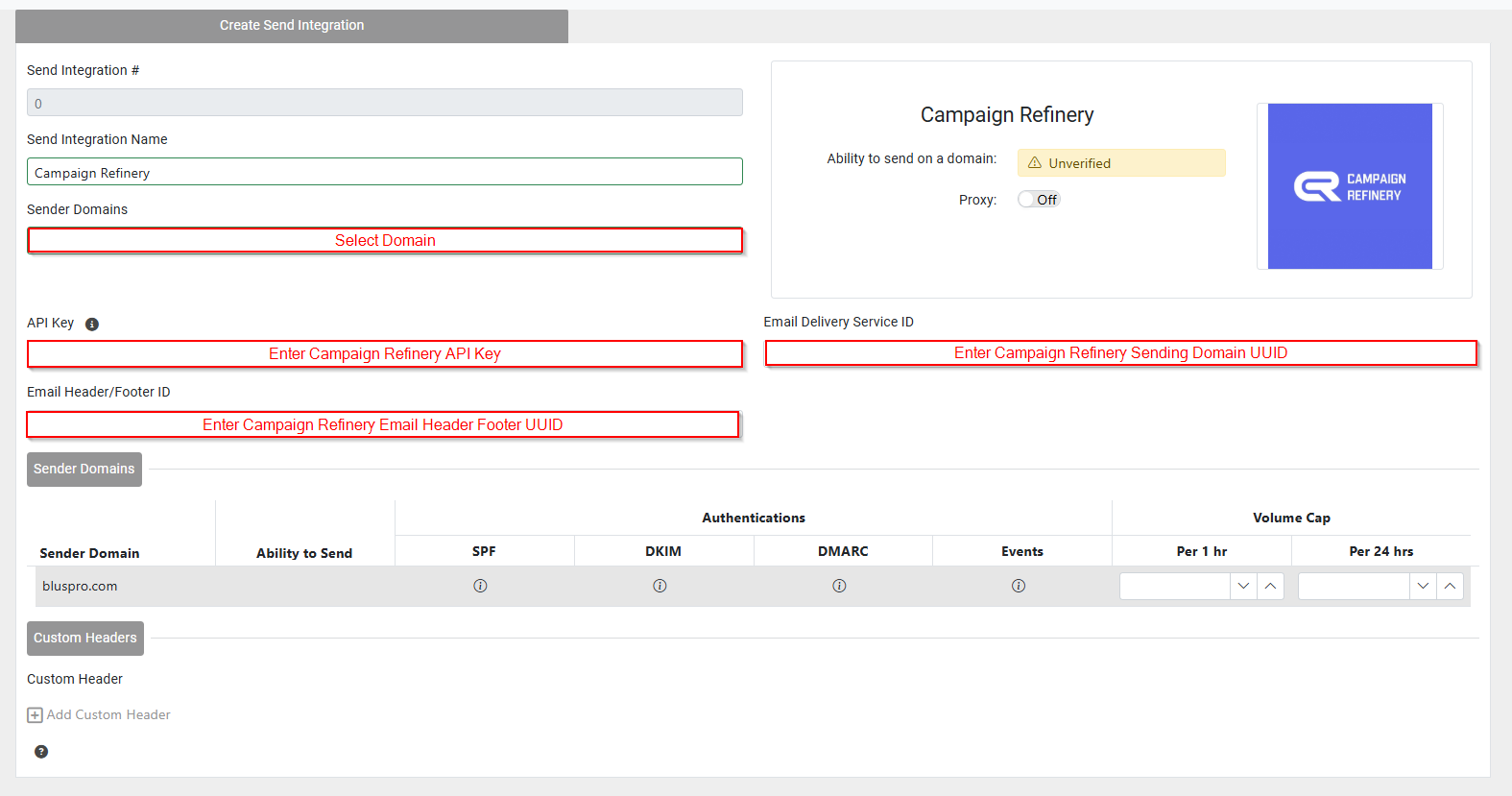This screenshot has height=796, width=1512.
Task: Click the Sender Domain column header
Action: click(89, 553)
